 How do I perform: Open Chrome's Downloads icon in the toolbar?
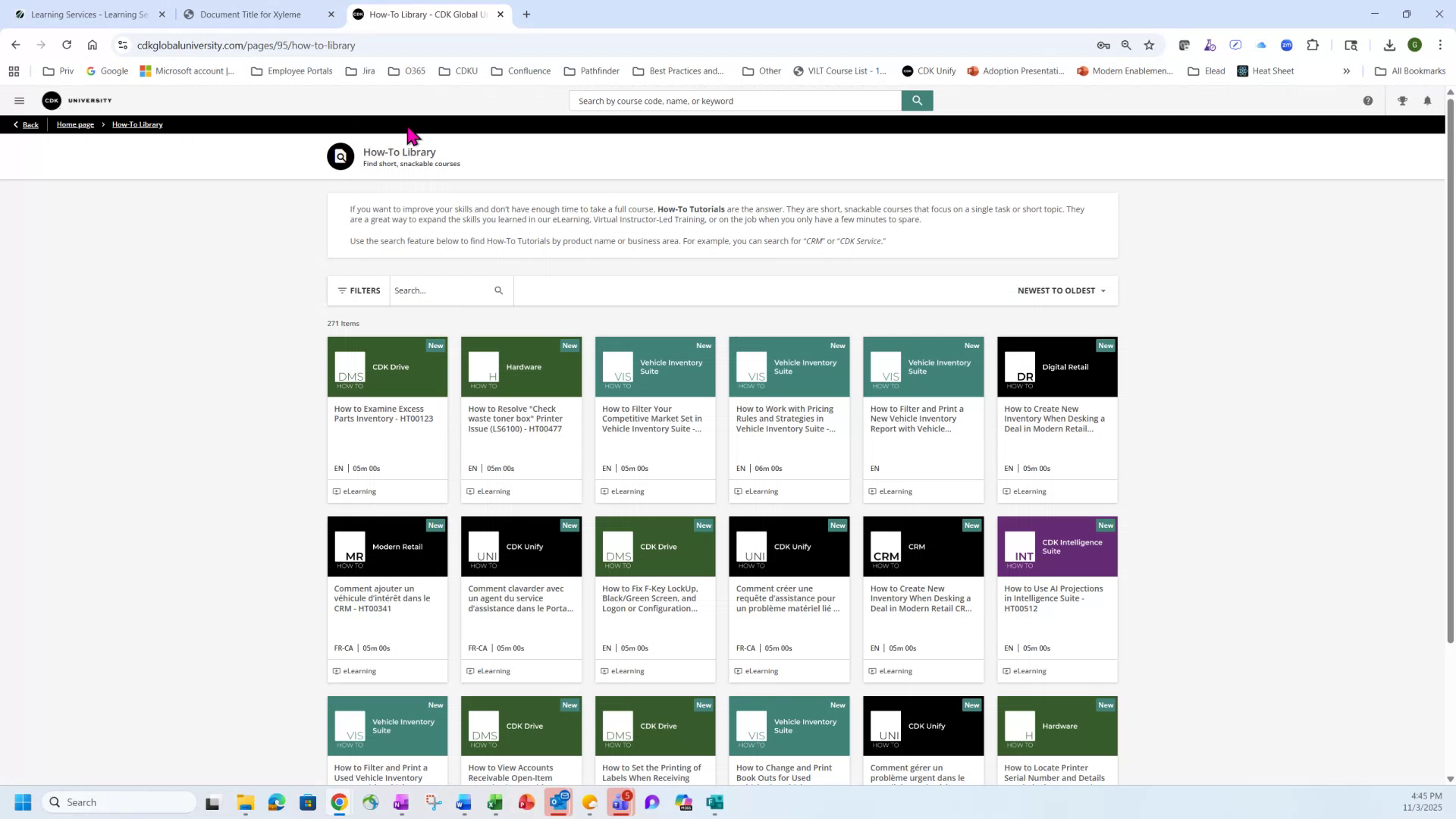click(1389, 45)
